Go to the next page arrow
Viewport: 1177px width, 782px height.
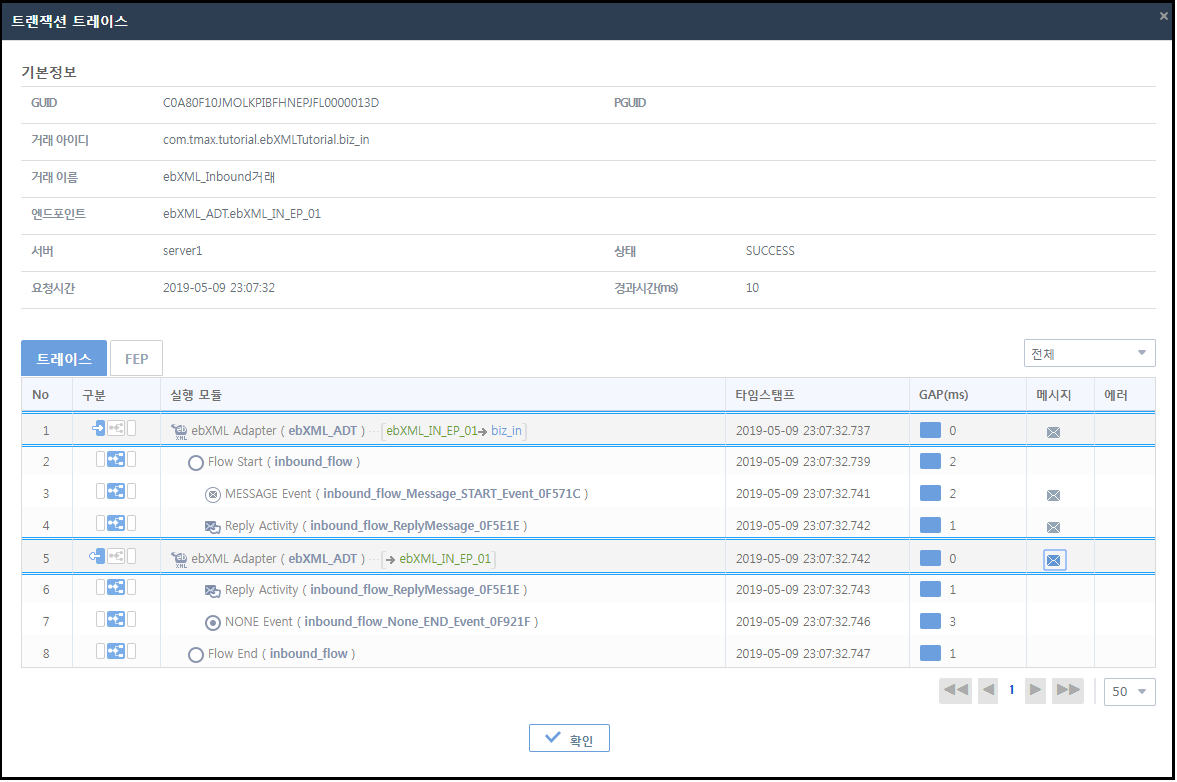(x=1036, y=690)
